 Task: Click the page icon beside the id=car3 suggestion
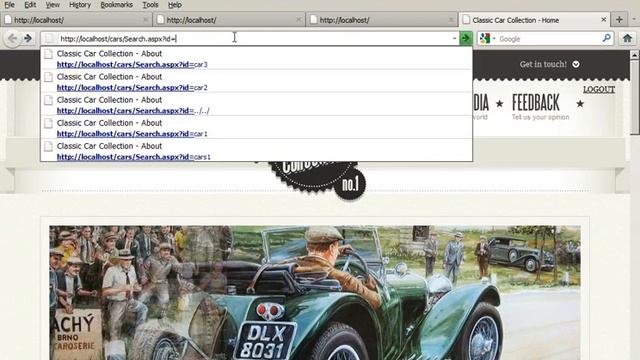49,53
